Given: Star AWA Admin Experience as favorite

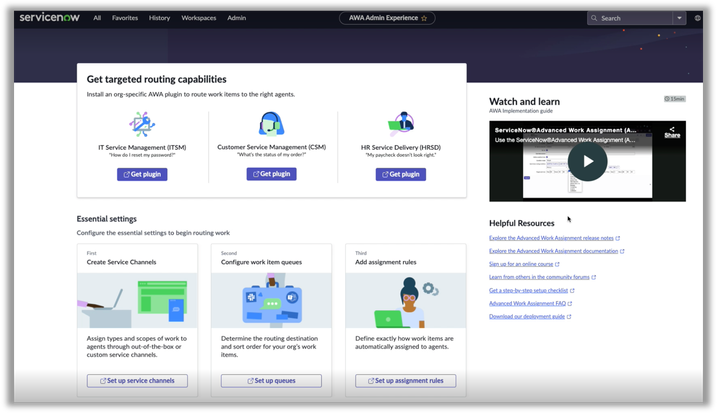Looking at the screenshot, I should point(424,18).
